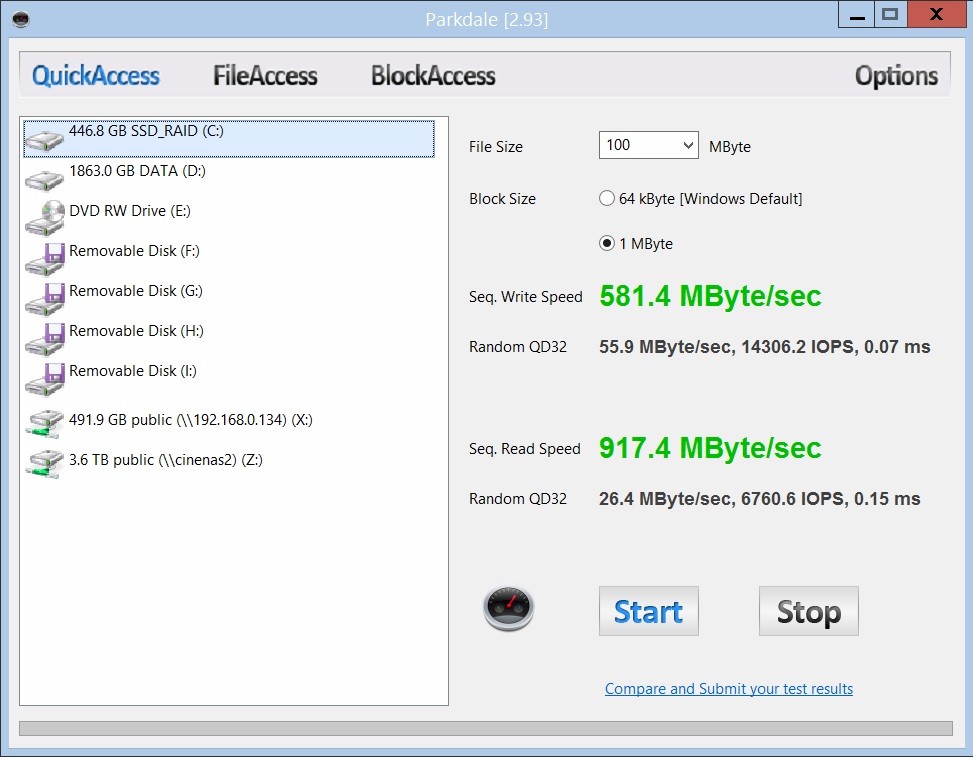Switch to the QuickAccess tab
The width and height of the screenshot is (973, 759).
coord(96,76)
